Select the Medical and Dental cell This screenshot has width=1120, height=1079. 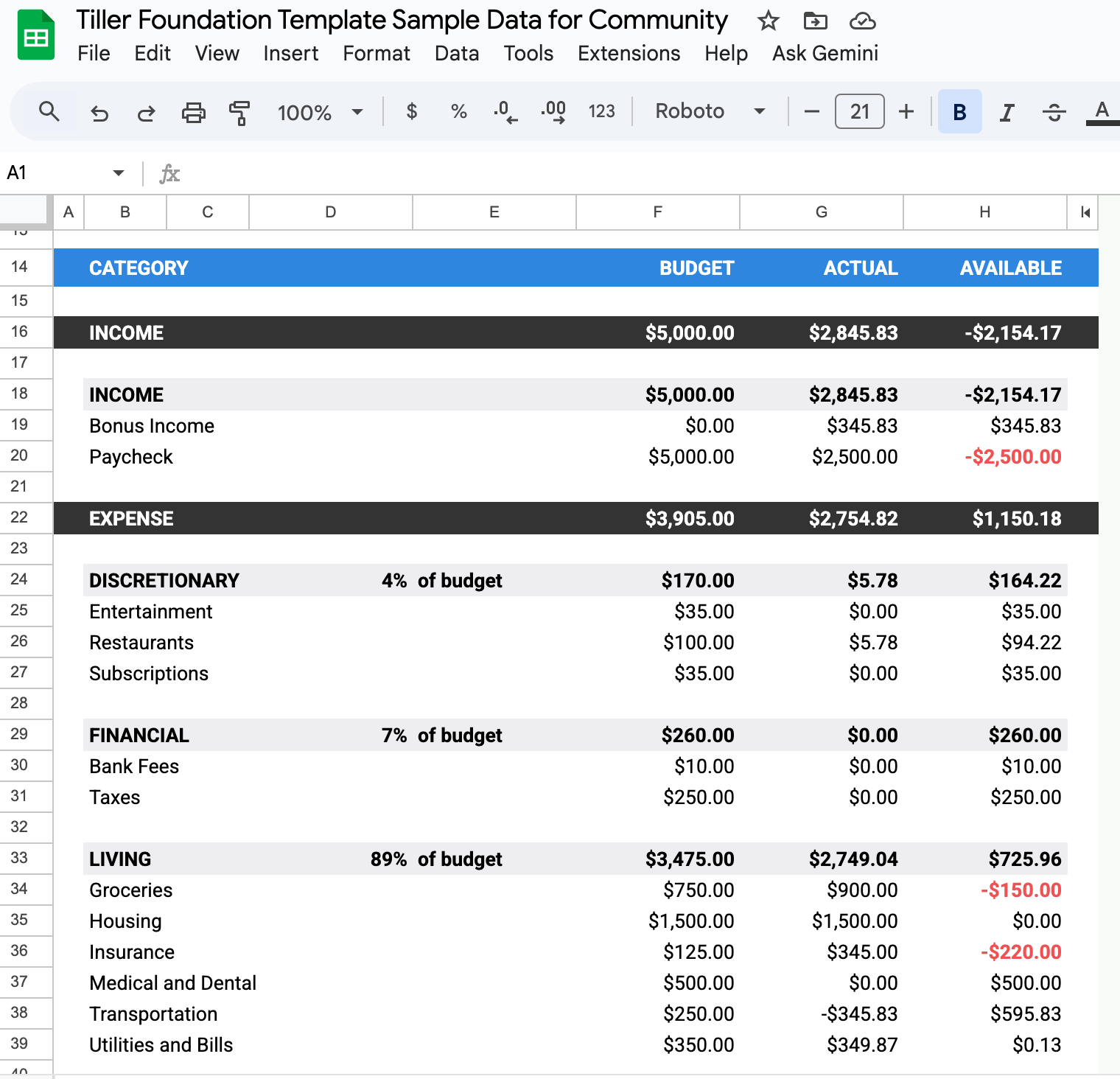pyautogui.click(x=172, y=982)
